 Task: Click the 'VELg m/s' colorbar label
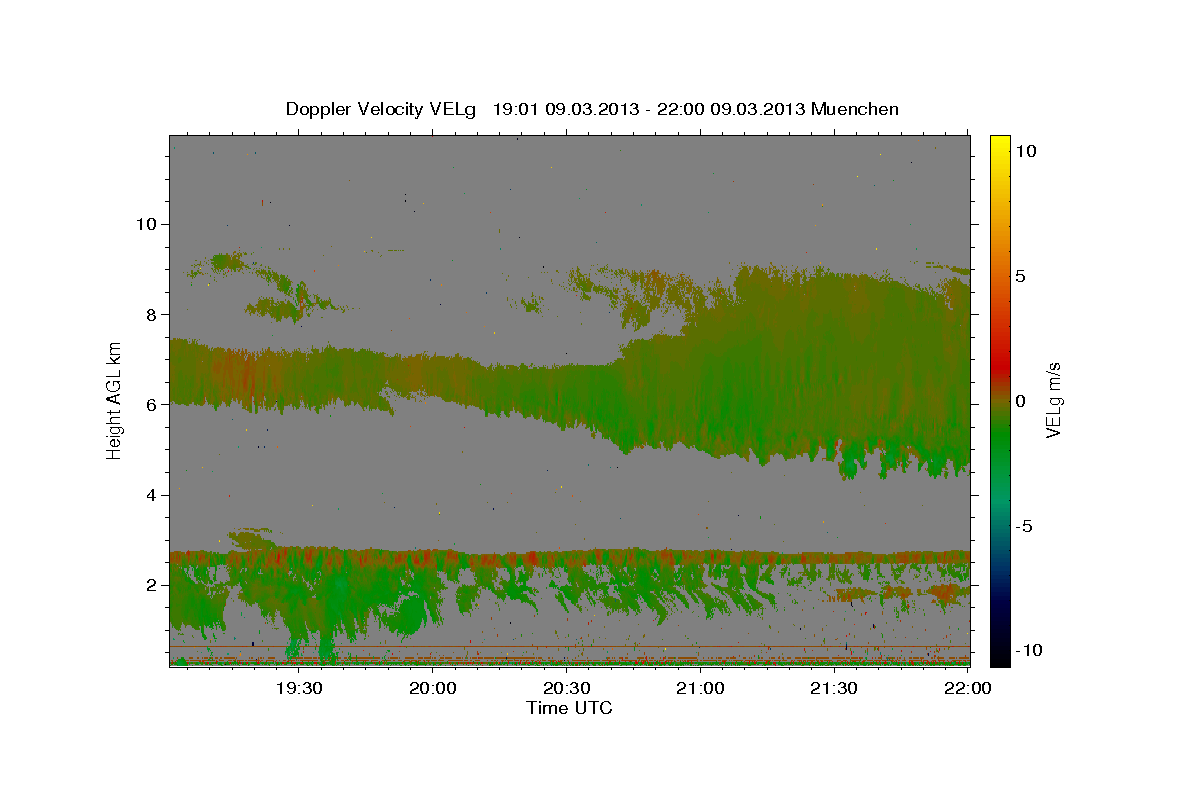coord(1053,400)
